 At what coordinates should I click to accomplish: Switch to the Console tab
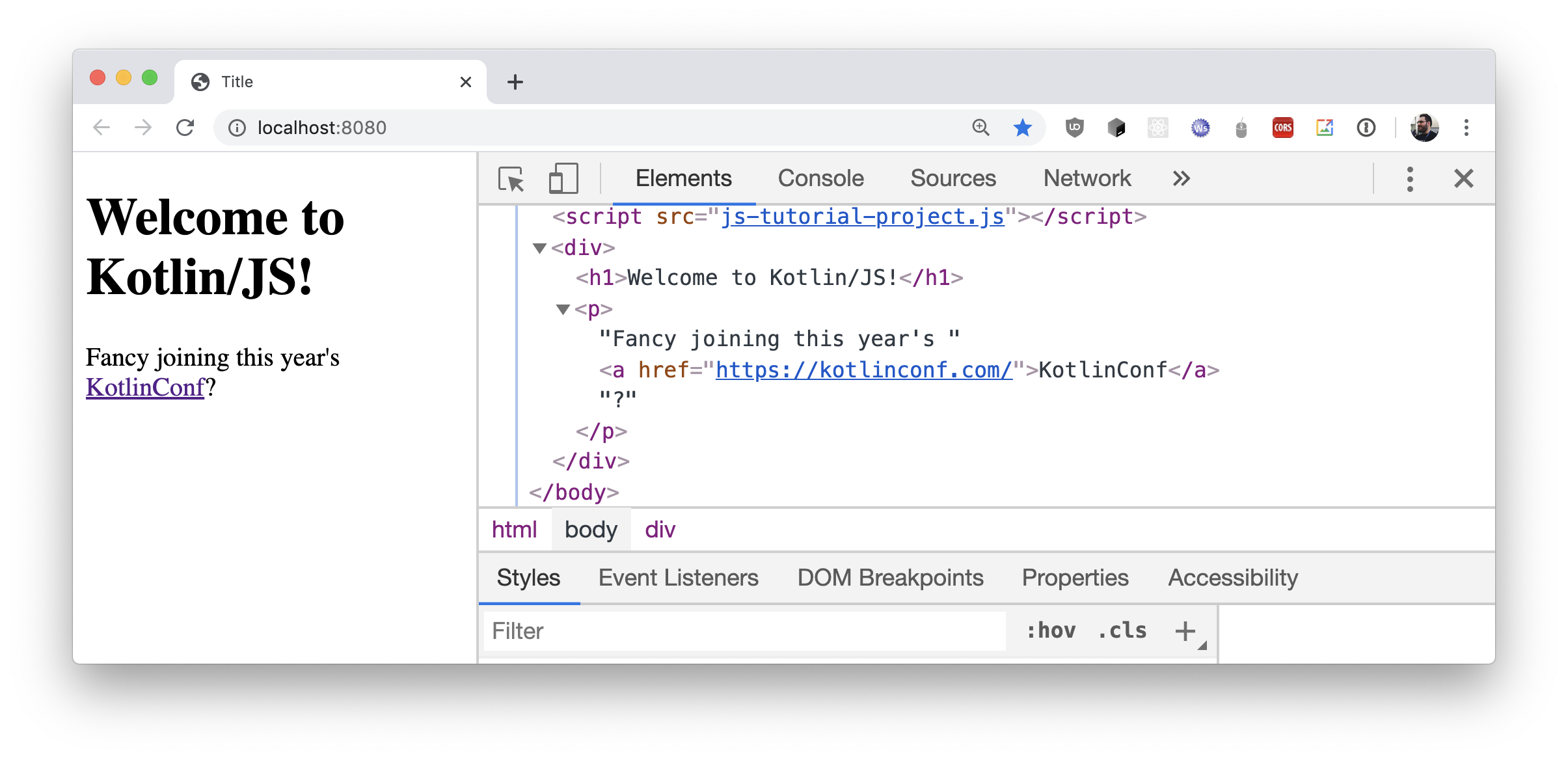pyautogui.click(x=820, y=178)
